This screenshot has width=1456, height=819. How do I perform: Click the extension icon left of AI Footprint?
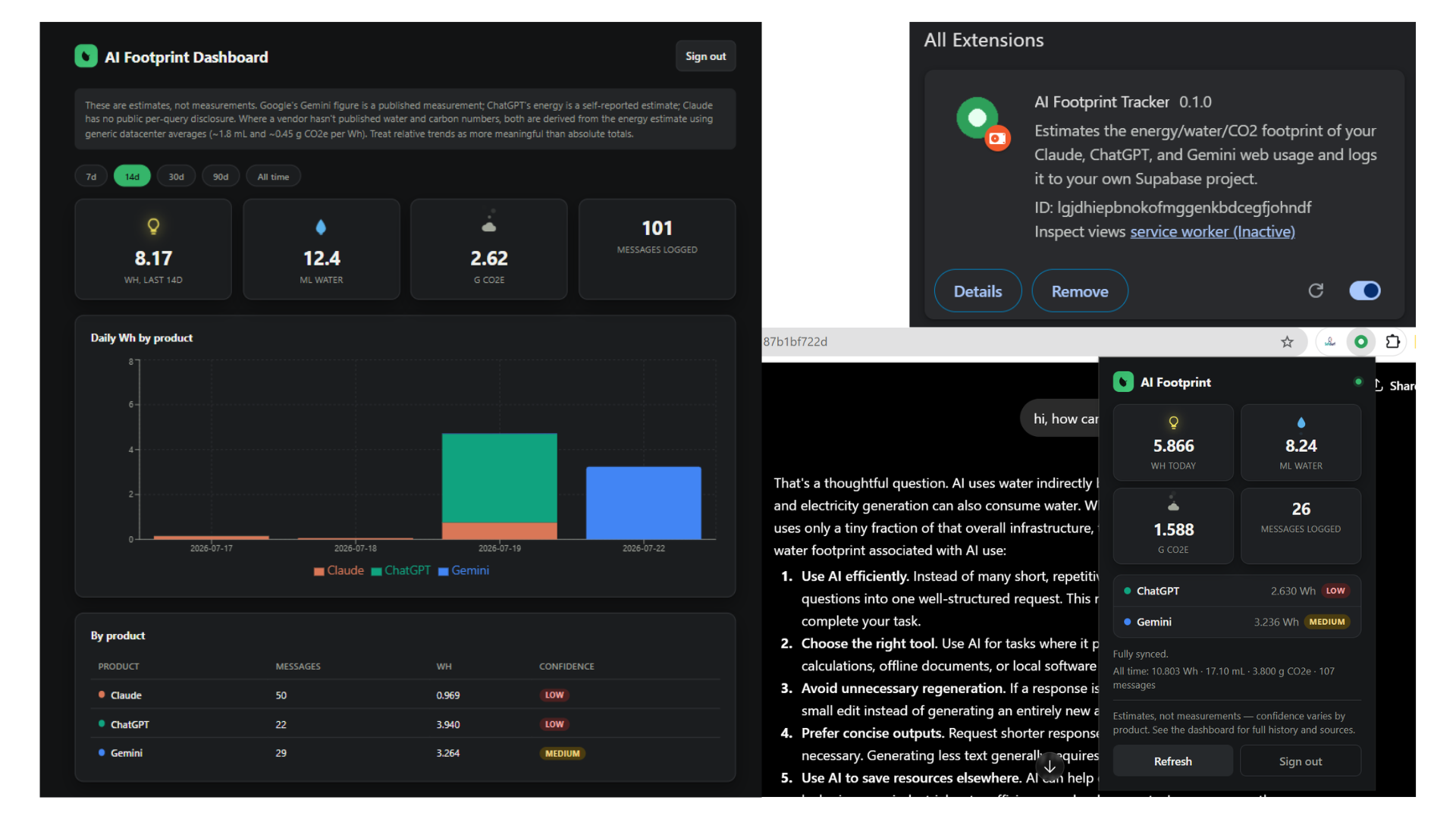1330,342
